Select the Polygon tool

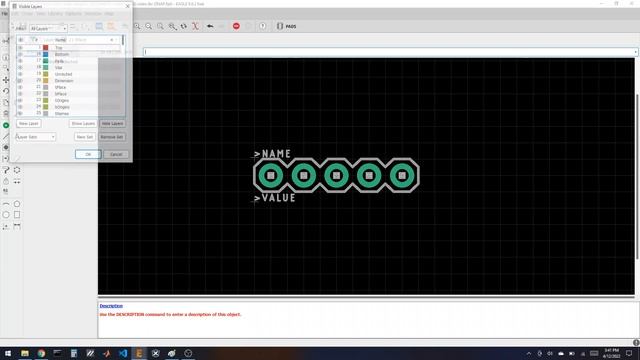pos(17,170)
